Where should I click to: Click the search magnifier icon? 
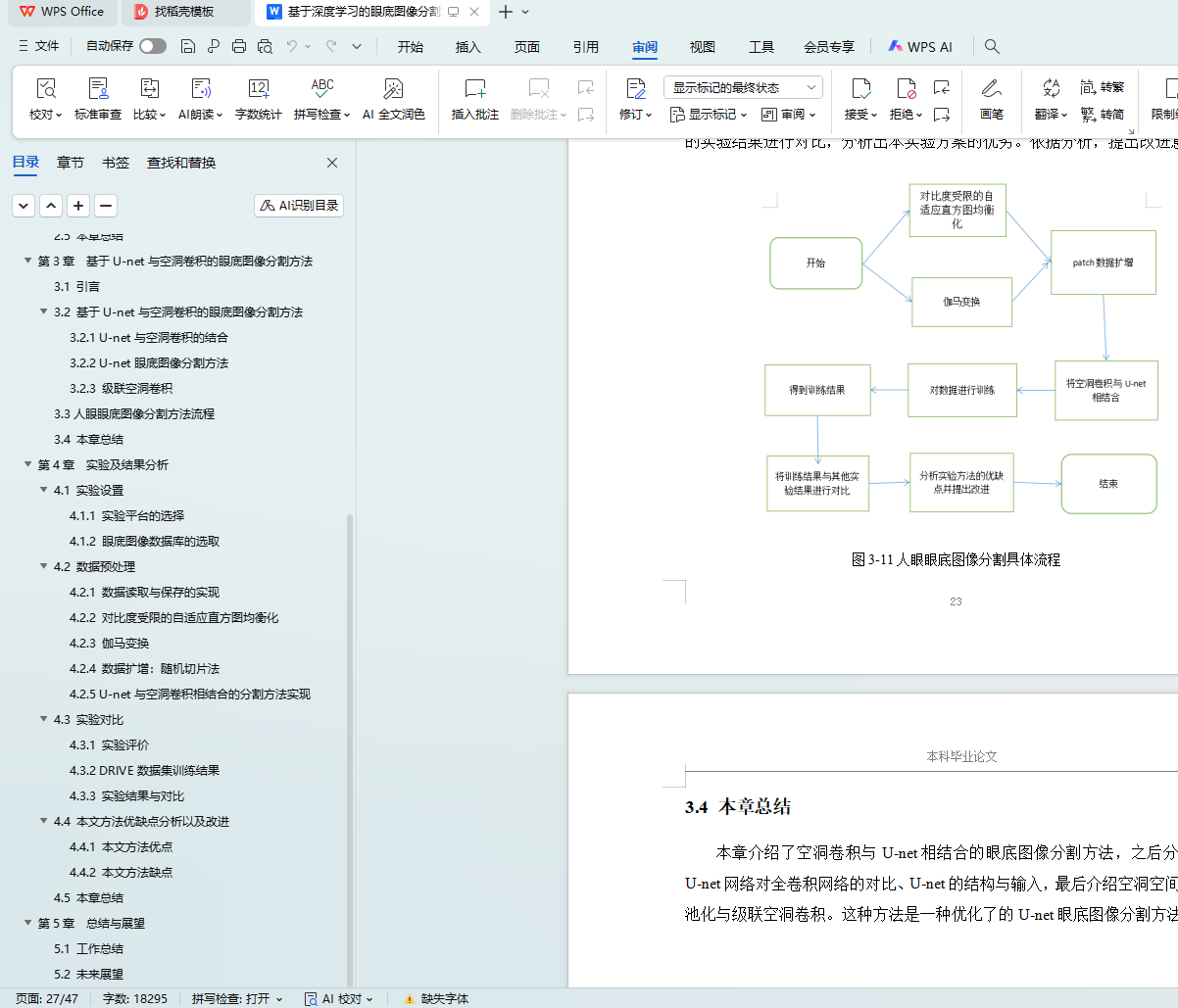[992, 46]
